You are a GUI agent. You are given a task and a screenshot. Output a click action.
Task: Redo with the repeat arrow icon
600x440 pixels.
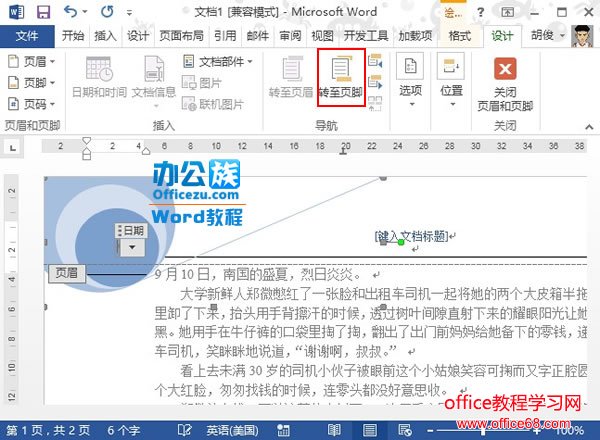click(107, 12)
